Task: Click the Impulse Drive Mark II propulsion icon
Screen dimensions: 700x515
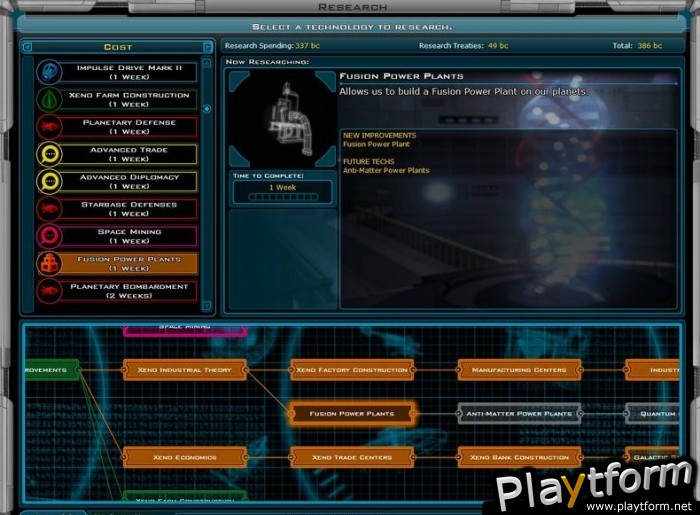Action: pos(49,72)
